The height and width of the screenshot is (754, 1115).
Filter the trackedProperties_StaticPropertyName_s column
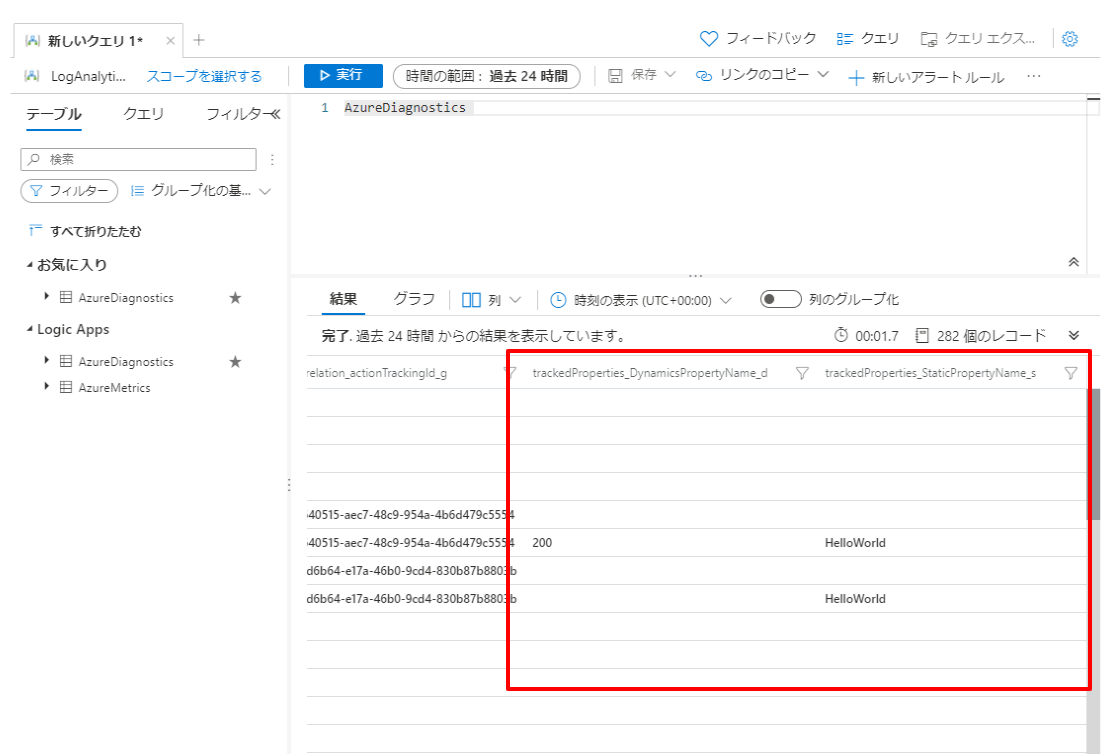(x=1071, y=373)
